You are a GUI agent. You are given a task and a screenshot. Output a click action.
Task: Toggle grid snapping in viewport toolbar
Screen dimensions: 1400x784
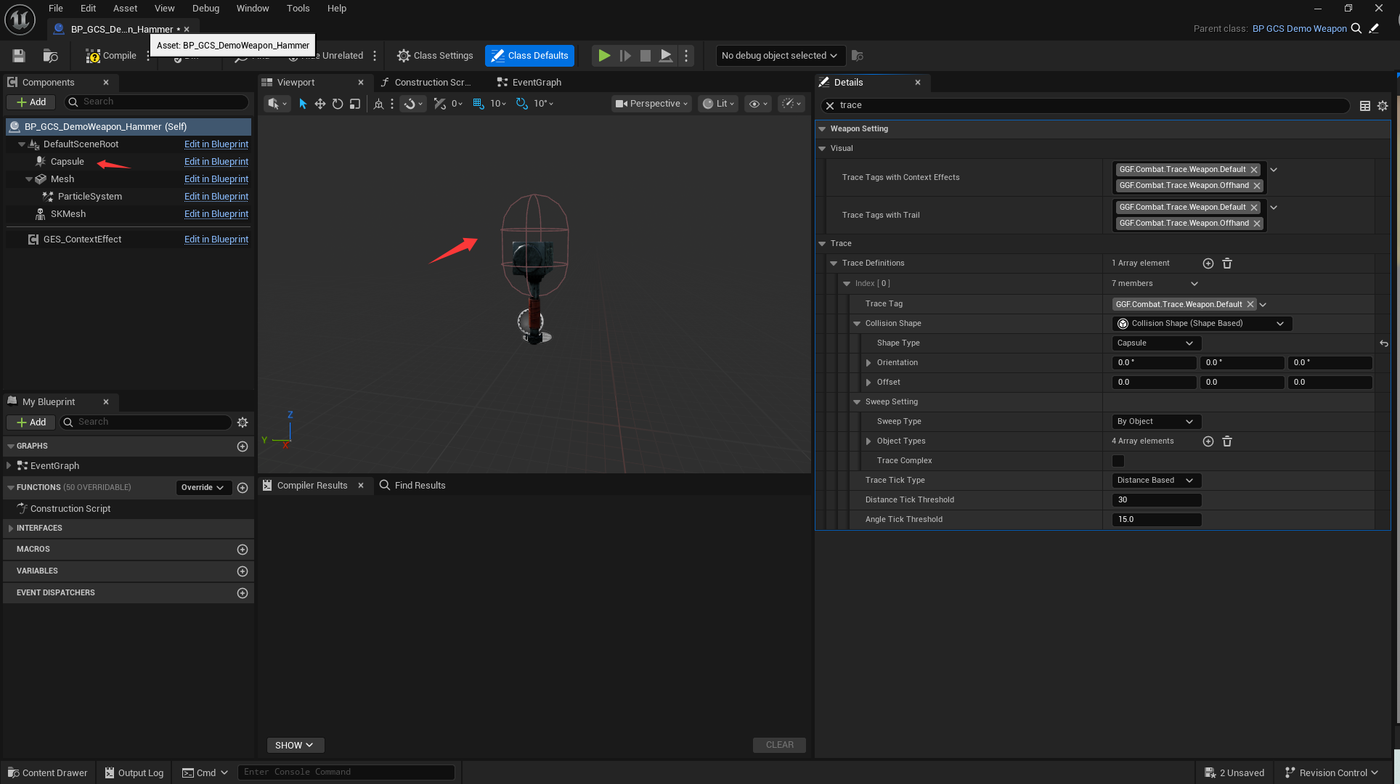pyautogui.click(x=480, y=104)
